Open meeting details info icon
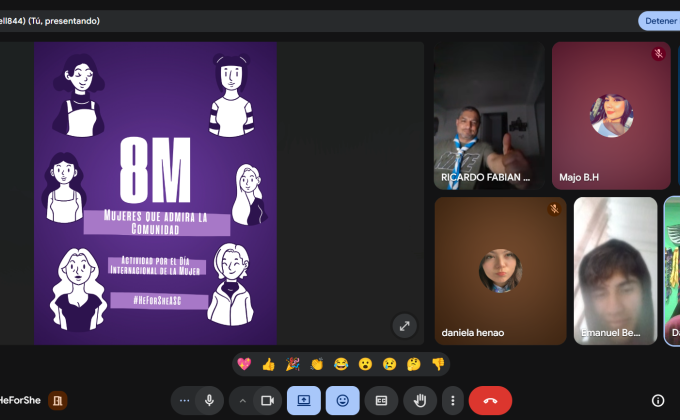The height and width of the screenshot is (420, 680). [x=658, y=400]
